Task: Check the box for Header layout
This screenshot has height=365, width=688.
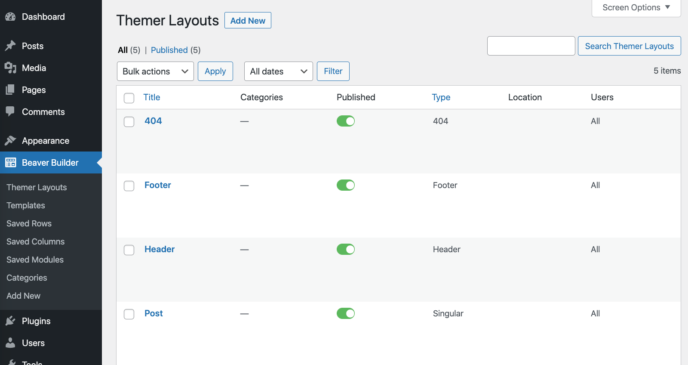Action: pos(129,250)
